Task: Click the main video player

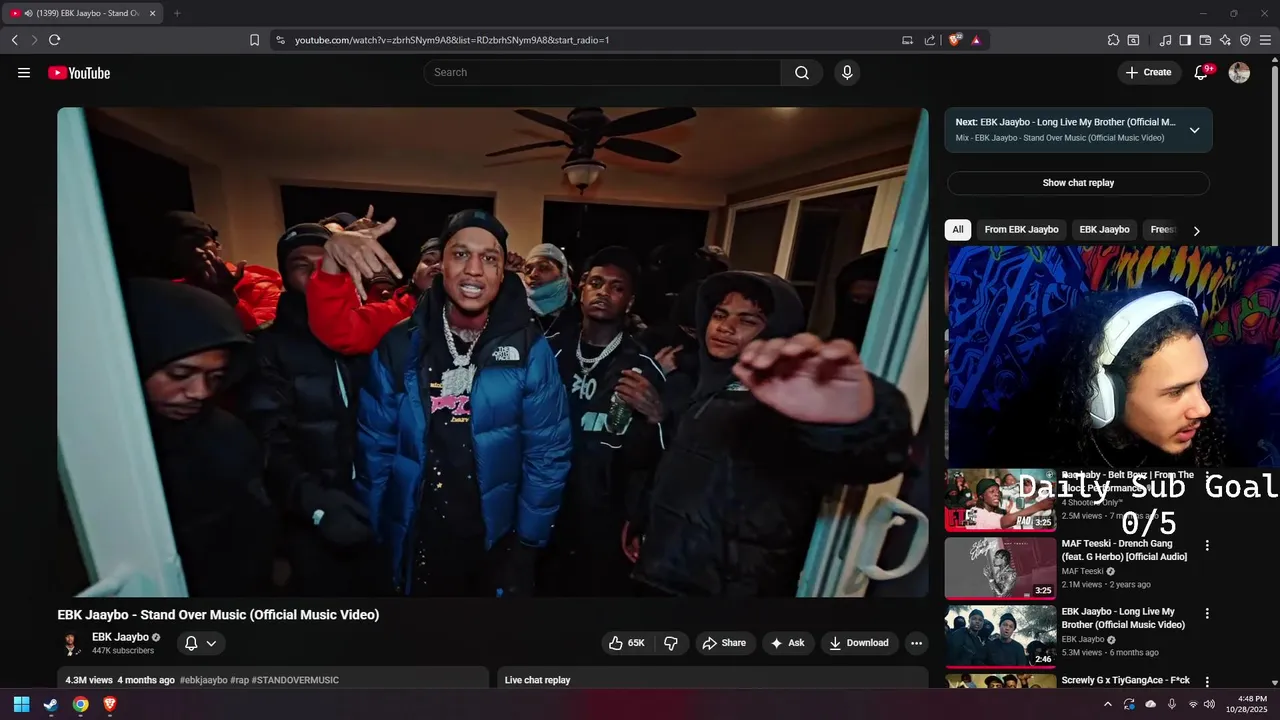Action: tap(493, 352)
